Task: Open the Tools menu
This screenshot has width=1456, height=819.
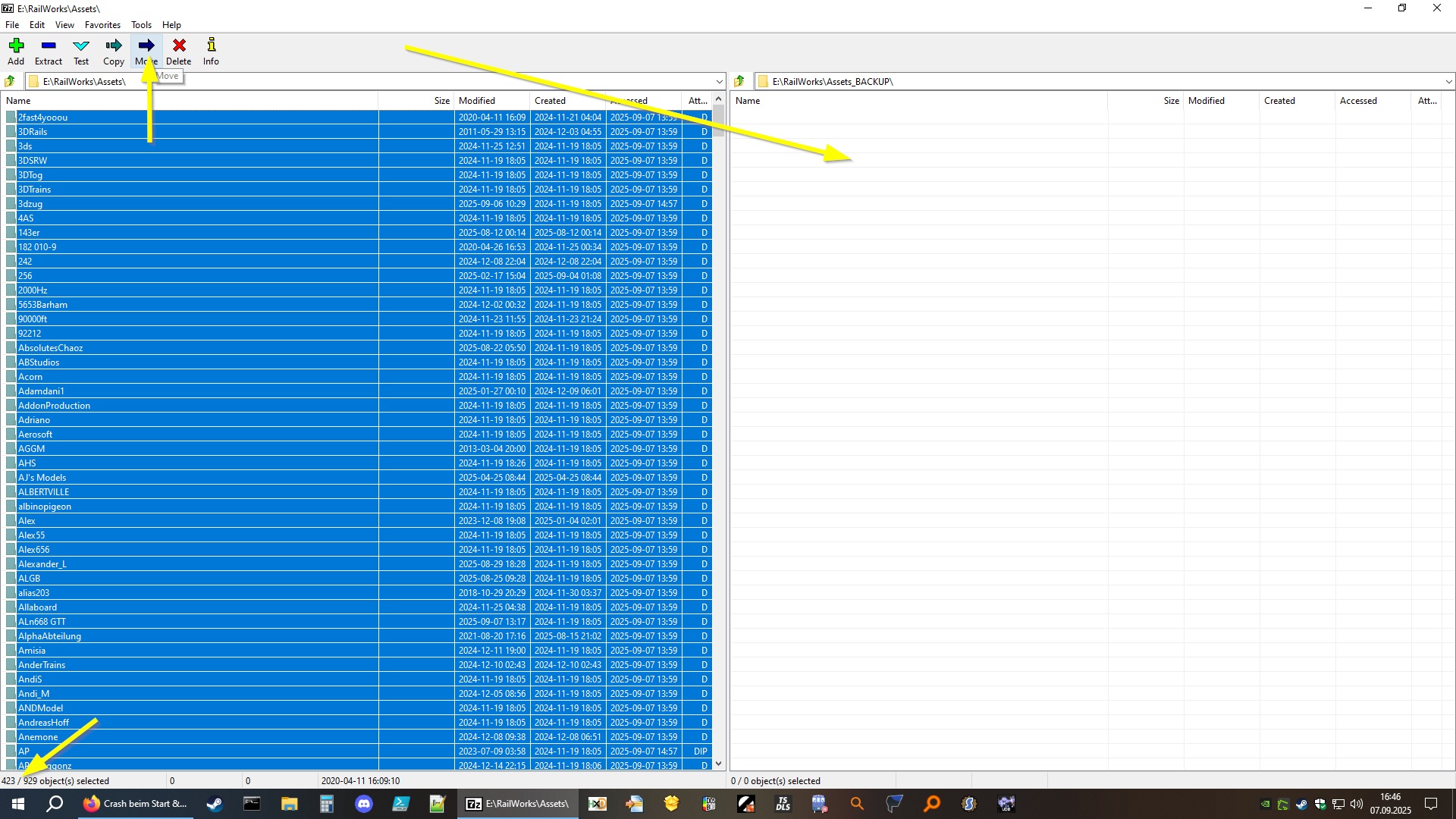Action: click(x=141, y=25)
